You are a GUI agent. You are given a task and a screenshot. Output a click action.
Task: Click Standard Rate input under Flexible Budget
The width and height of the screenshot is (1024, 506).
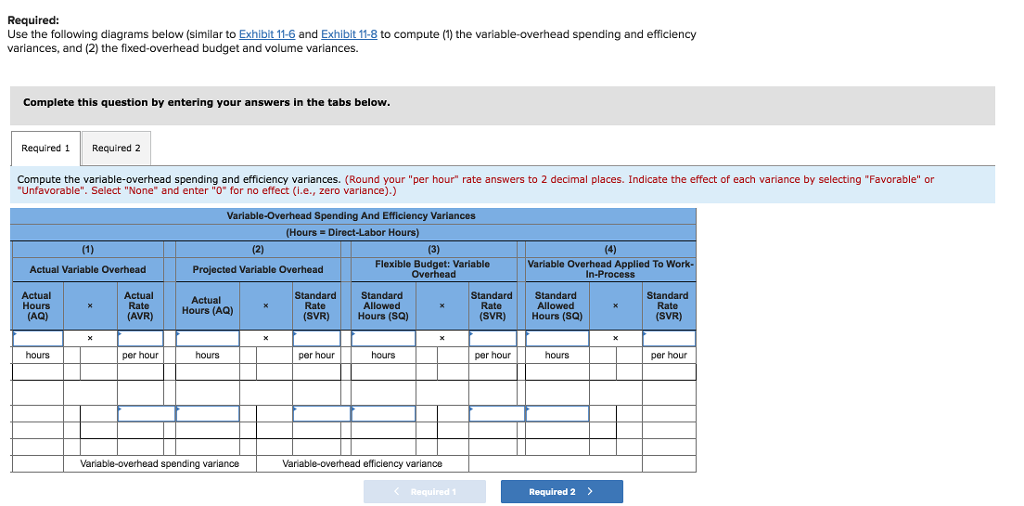click(493, 338)
